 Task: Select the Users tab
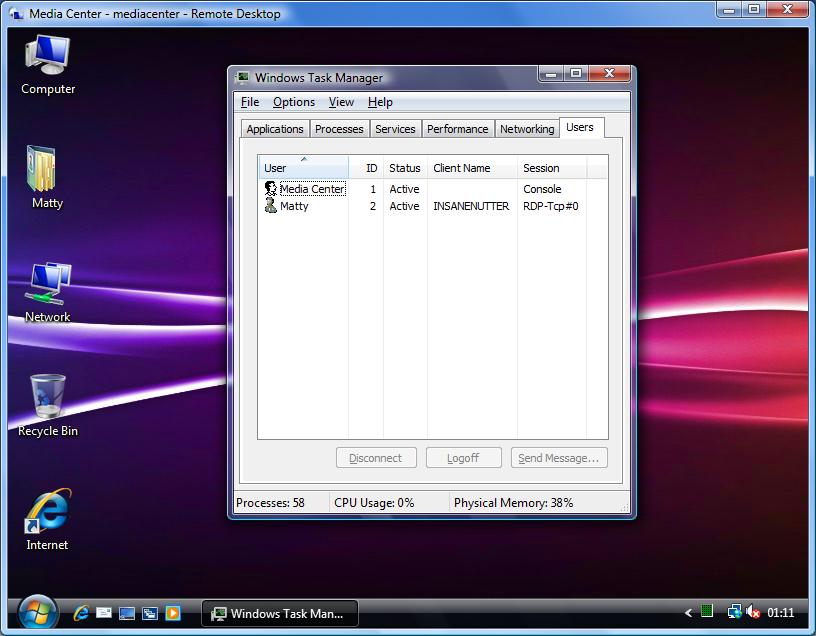click(x=580, y=127)
